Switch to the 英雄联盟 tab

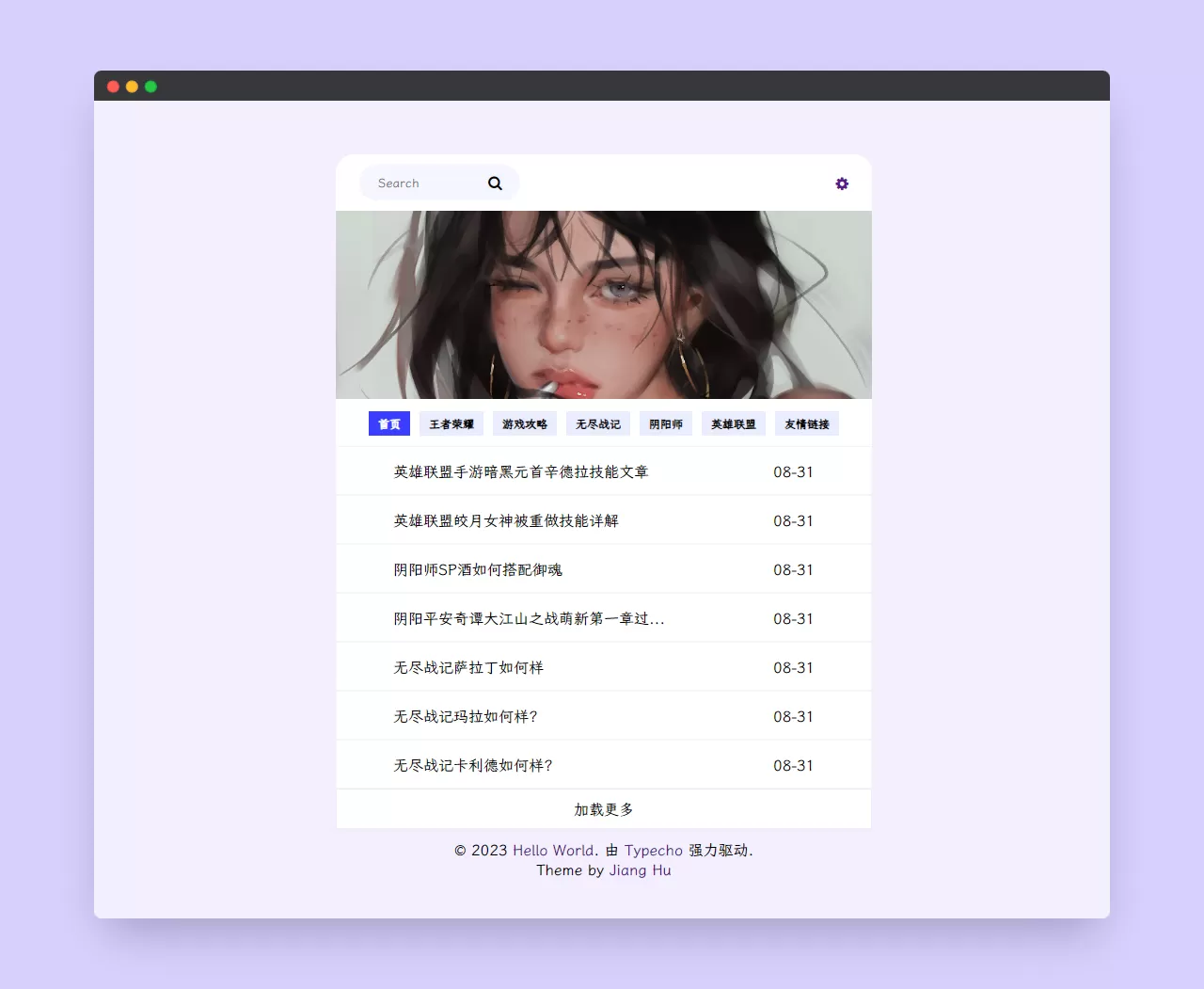(733, 423)
